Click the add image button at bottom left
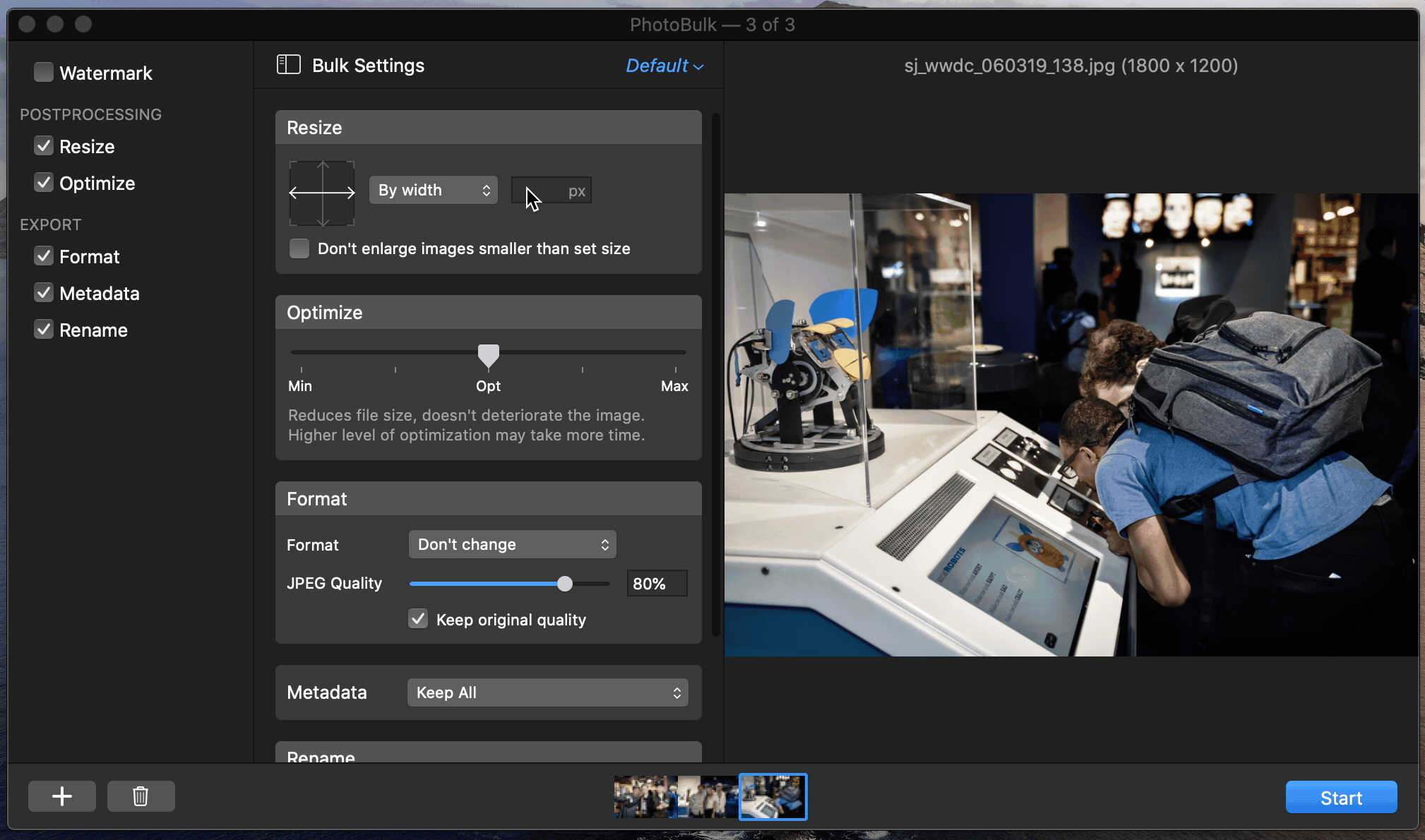The width and height of the screenshot is (1425, 840). (63, 796)
